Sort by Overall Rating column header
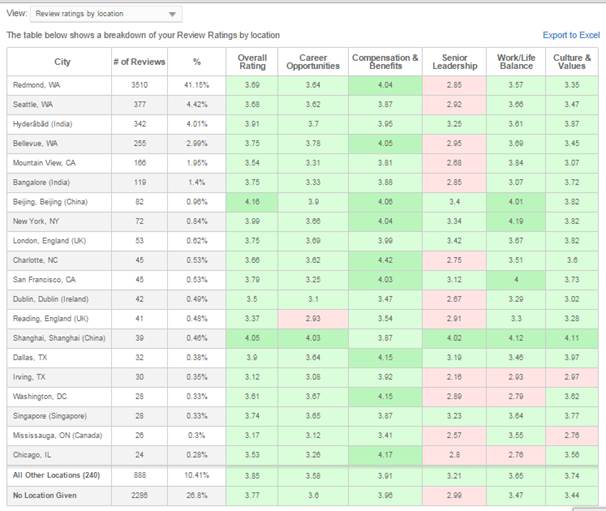Image resolution: width=606 pixels, height=511 pixels. click(x=252, y=62)
